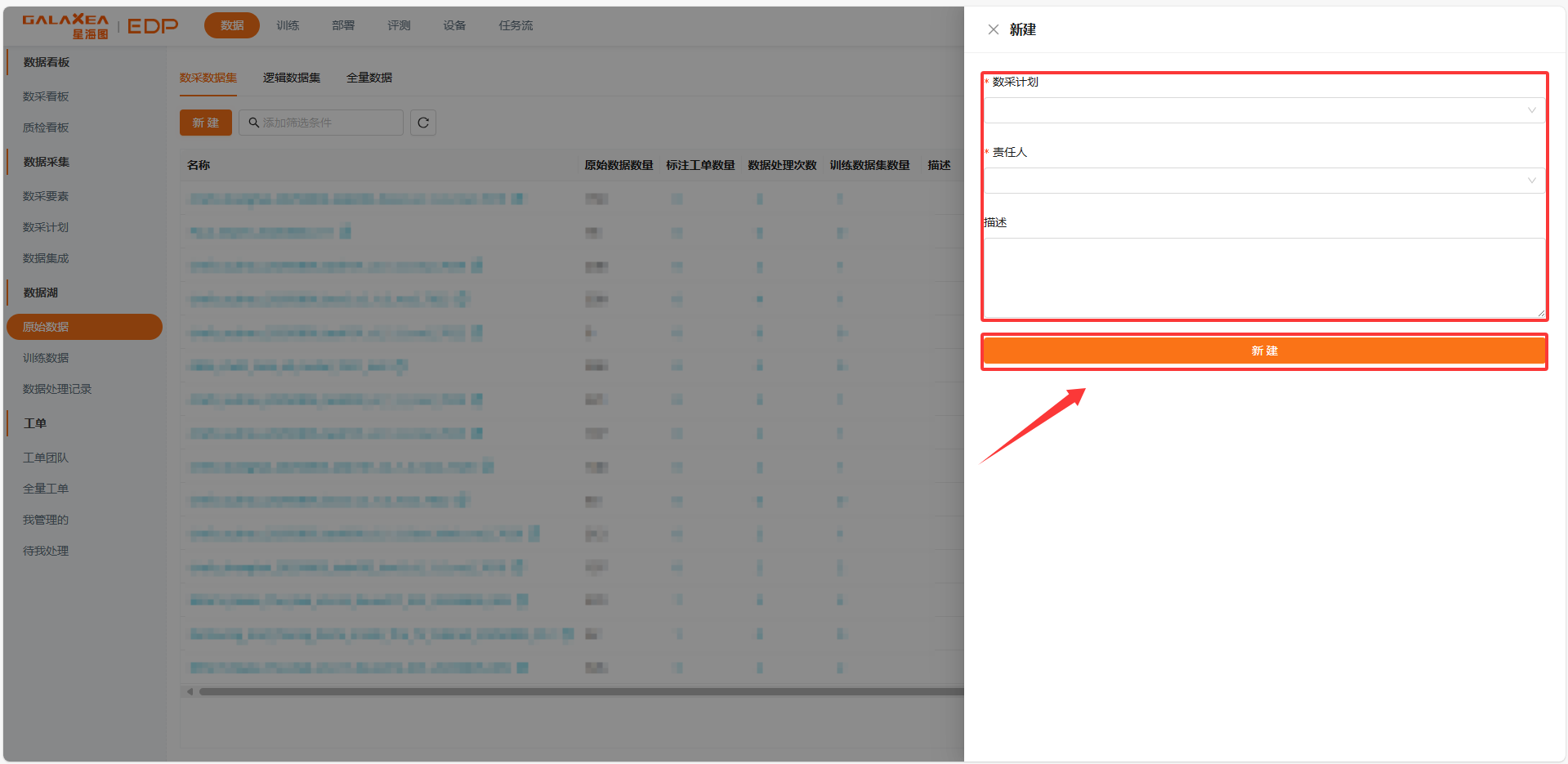
Task: Click the Galaxea EDP logo
Action: tap(100, 26)
